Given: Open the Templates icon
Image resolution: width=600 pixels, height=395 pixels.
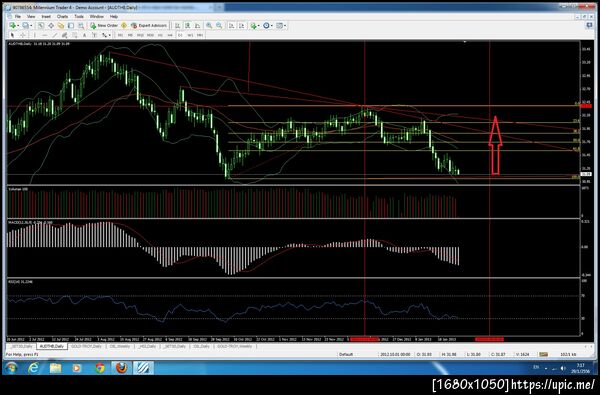Looking at the screenshot, I should [279, 26].
